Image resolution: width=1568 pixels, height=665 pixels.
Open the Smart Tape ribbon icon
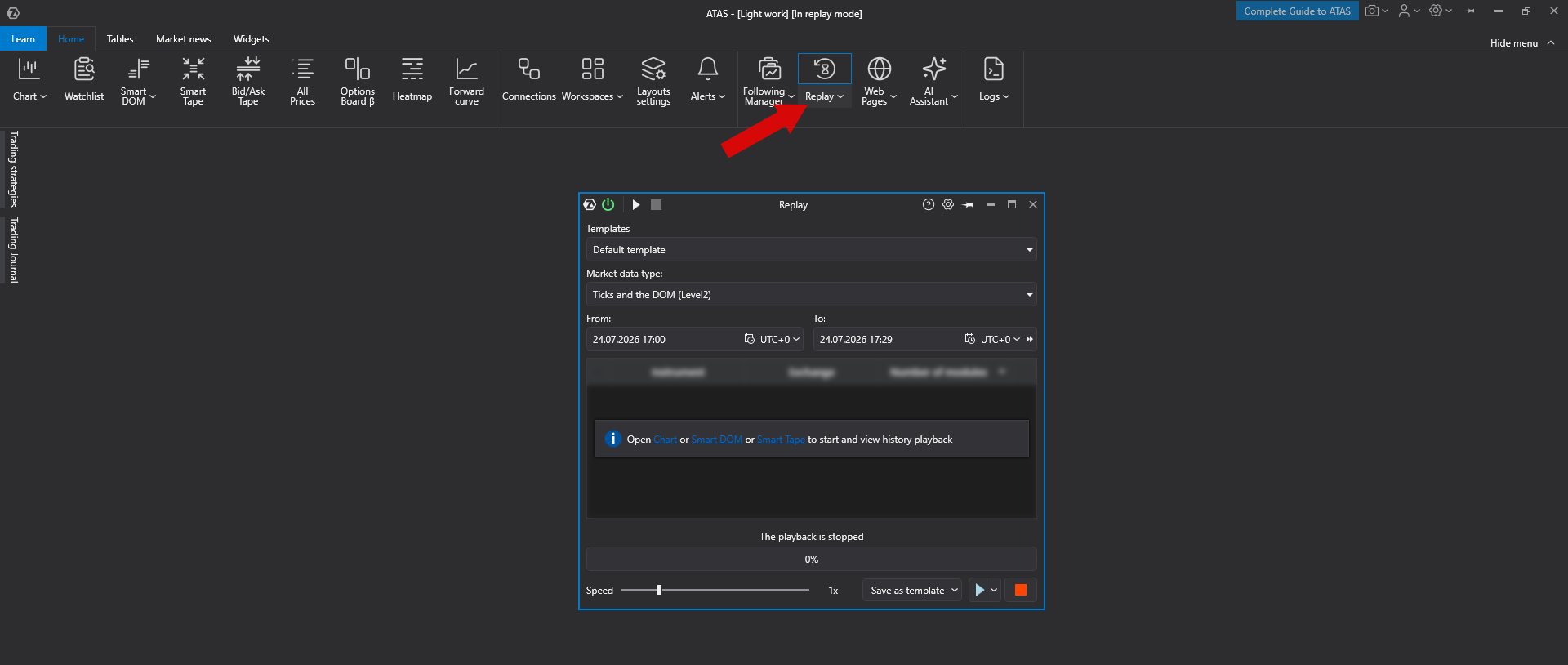194,79
